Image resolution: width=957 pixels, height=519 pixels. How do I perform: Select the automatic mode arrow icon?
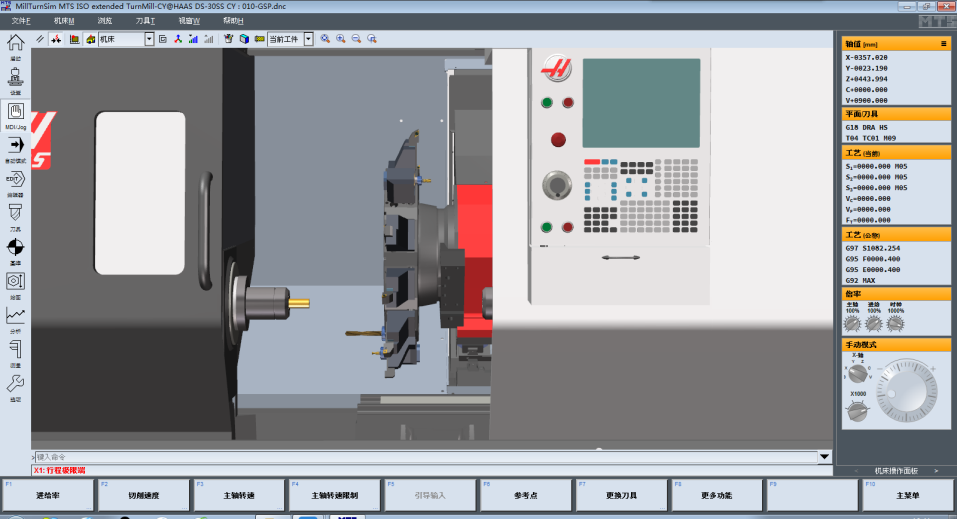[15, 145]
